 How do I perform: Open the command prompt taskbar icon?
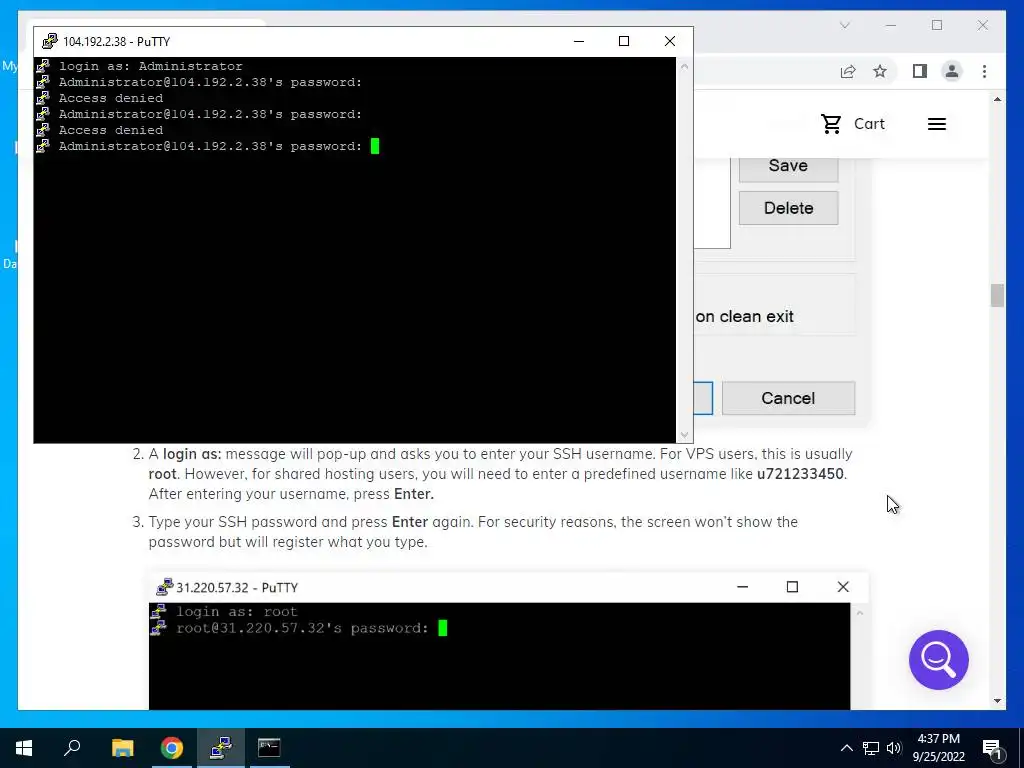[269, 748]
